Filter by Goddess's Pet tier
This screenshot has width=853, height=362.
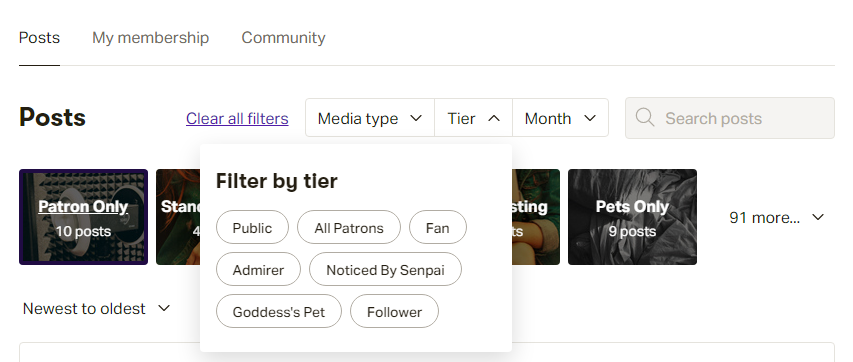[279, 311]
